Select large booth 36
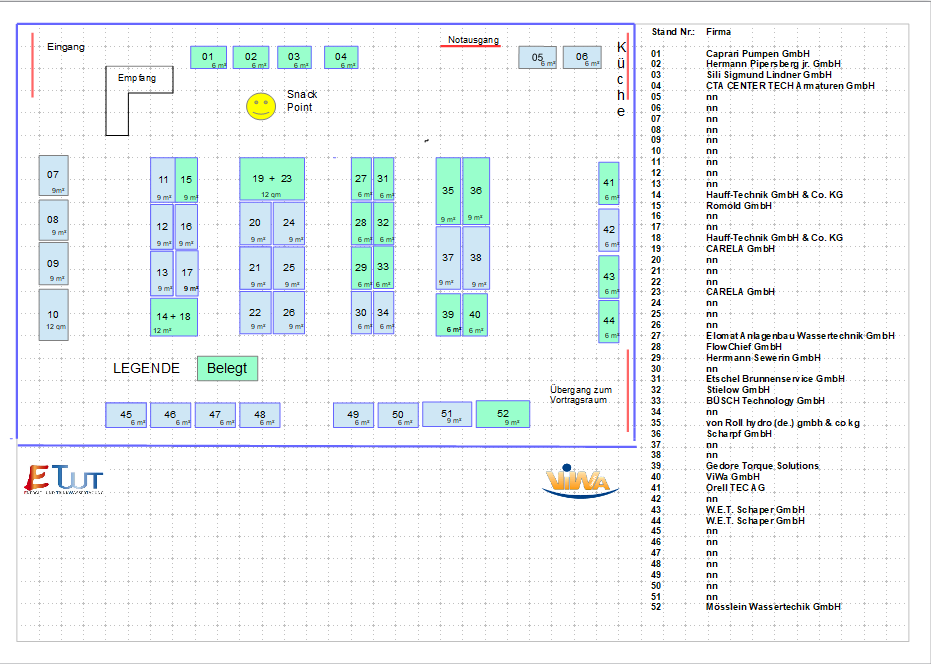The width and height of the screenshot is (931, 664). (476, 191)
